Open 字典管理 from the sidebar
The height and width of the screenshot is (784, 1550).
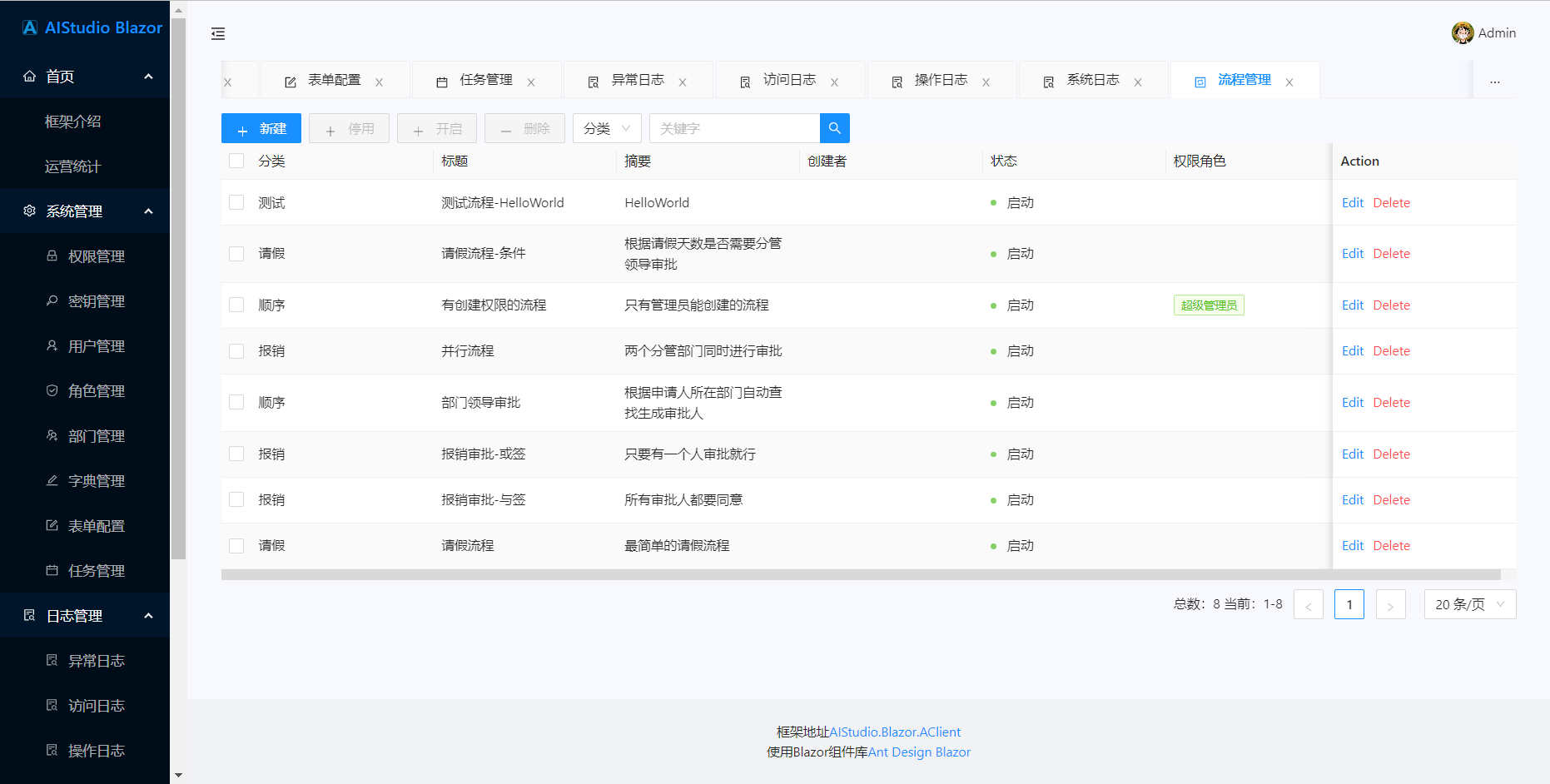[95, 480]
